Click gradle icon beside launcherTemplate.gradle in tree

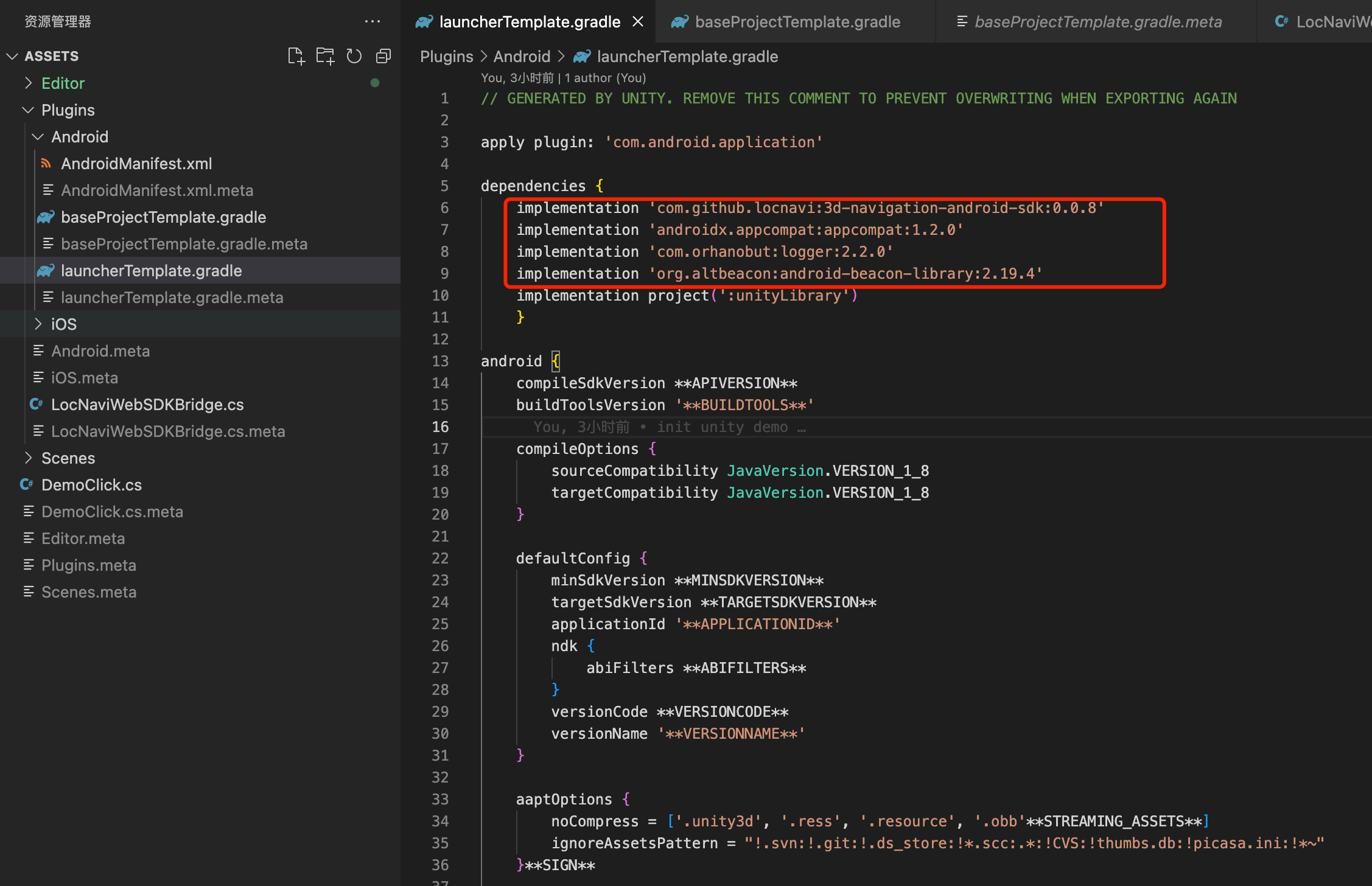click(46, 270)
